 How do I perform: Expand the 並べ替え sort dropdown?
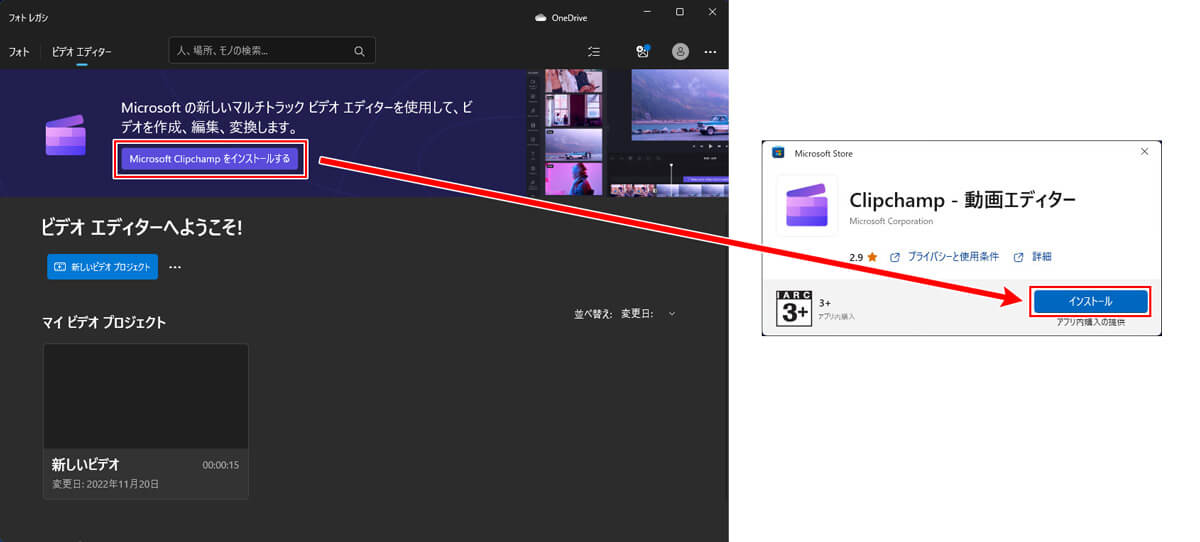pos(625,313)
